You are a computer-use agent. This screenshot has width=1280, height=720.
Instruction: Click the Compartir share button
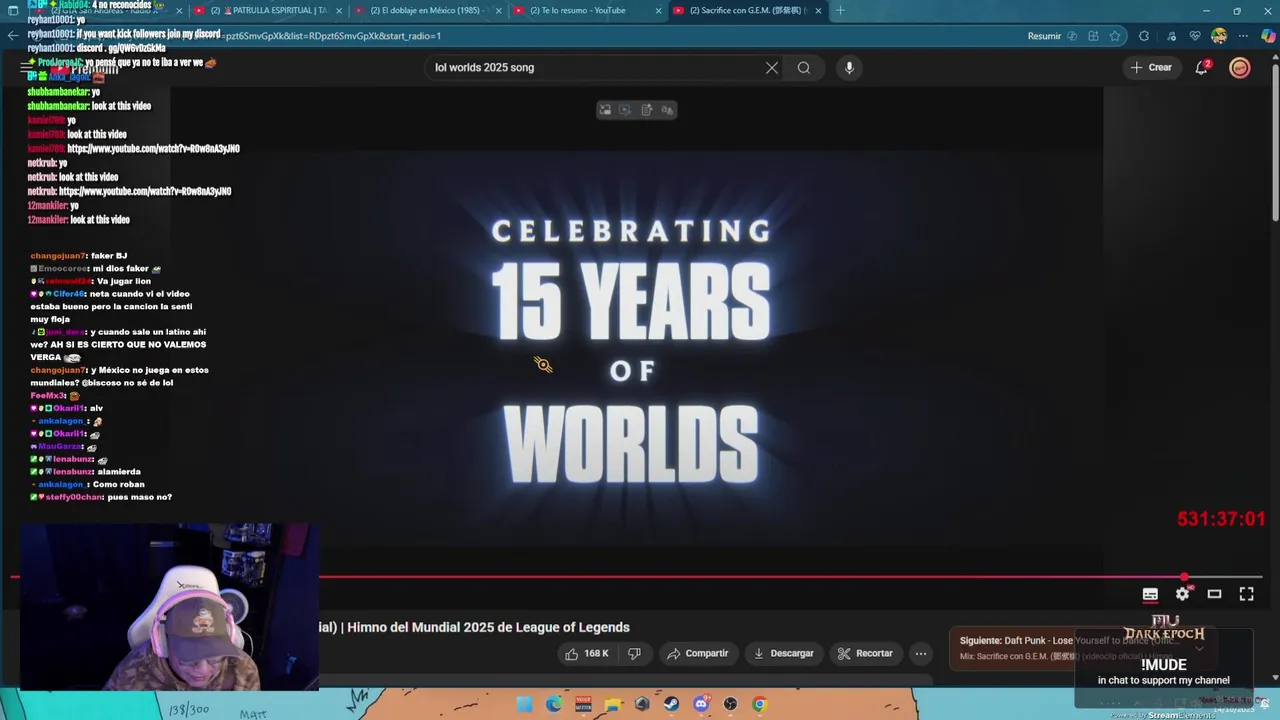click(698, 654)
